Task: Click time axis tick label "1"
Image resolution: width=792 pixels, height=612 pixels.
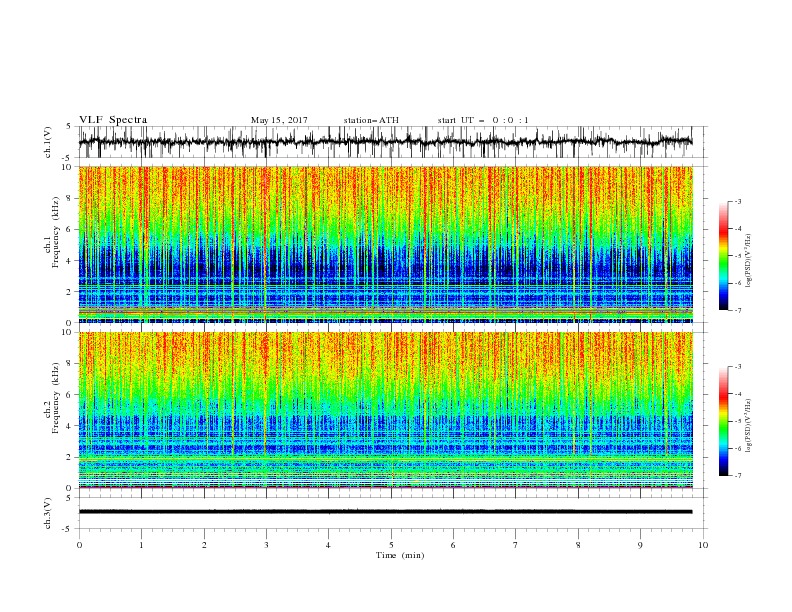Action: [x=141, y=545]
